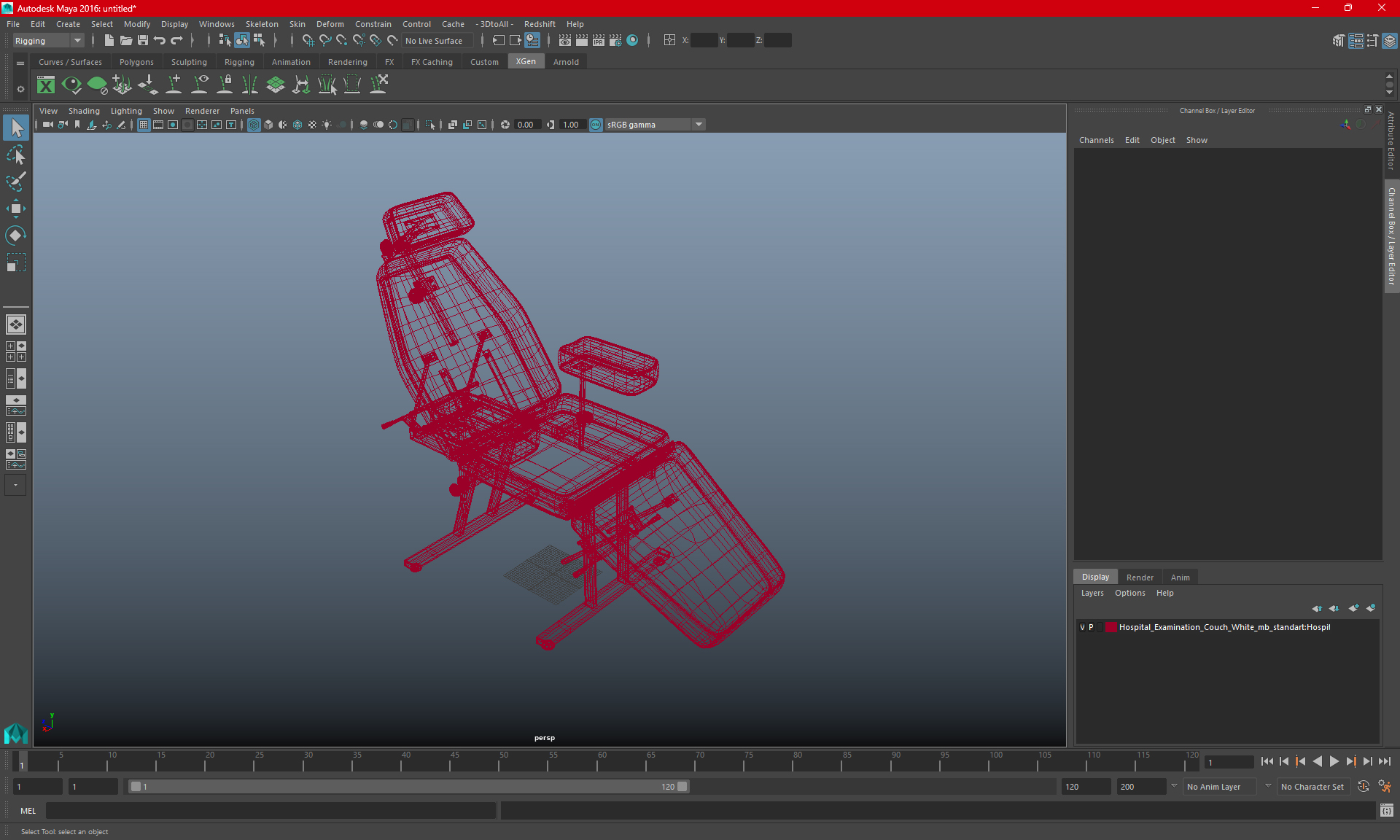Click the XGen preview eye icon
Image resolution: width=1400 pixels, height=840 pixels.
[71, 85]
